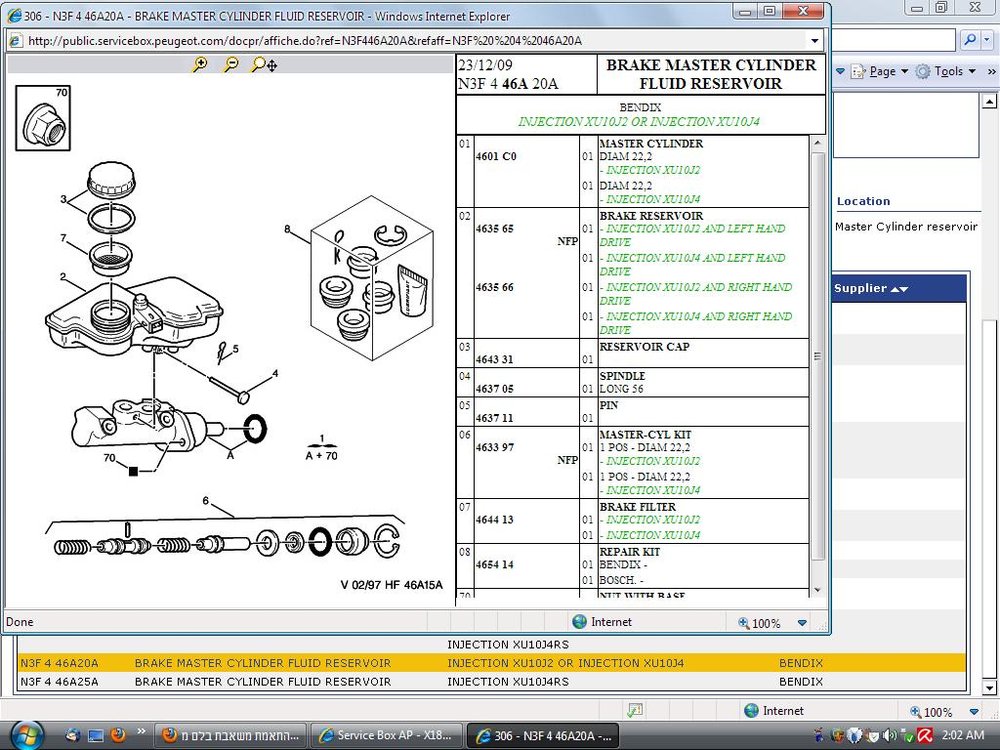Select the N3F 4 46A25A row
The height and width of the screenshot is (750, 1000).
tap(490, 682)
